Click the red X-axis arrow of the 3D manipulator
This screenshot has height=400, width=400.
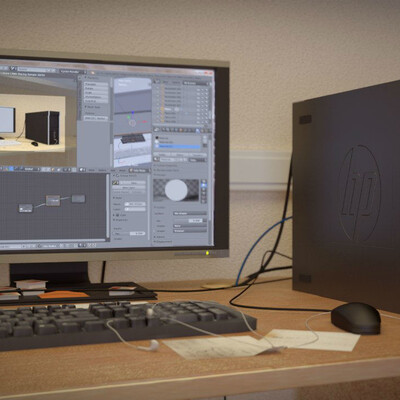(144, 122)
